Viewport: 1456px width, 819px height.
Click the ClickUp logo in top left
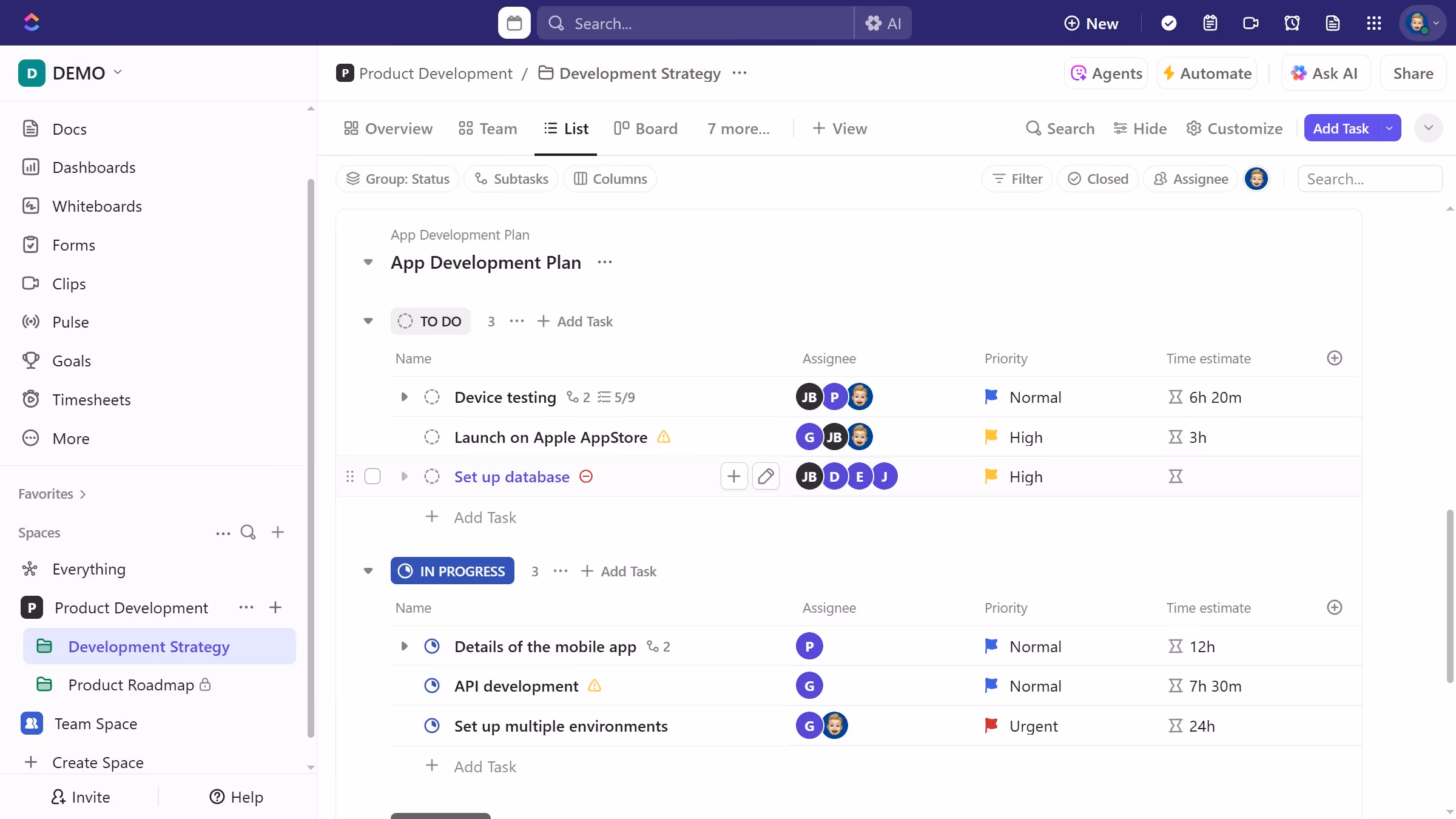point(32,22)
